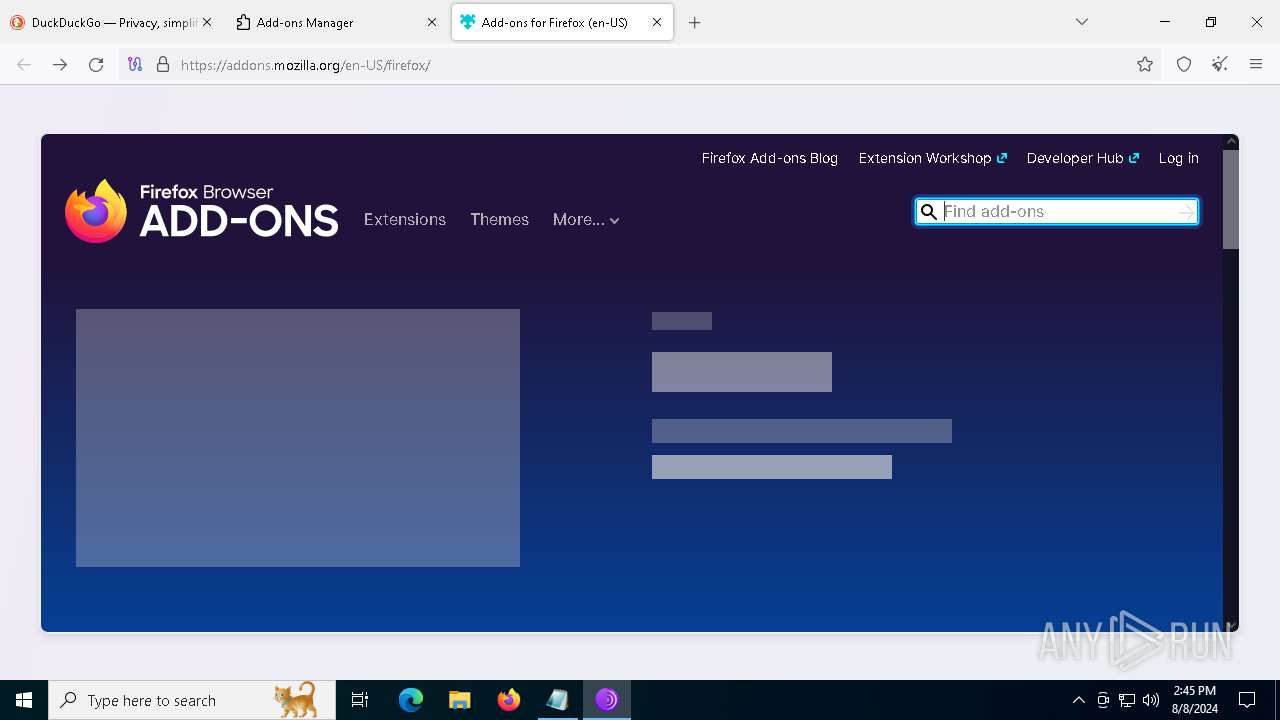This screenshot has height=720, width=1280.
Task: Click the featured add-on image placeholder
Action: tap(298, 438)
